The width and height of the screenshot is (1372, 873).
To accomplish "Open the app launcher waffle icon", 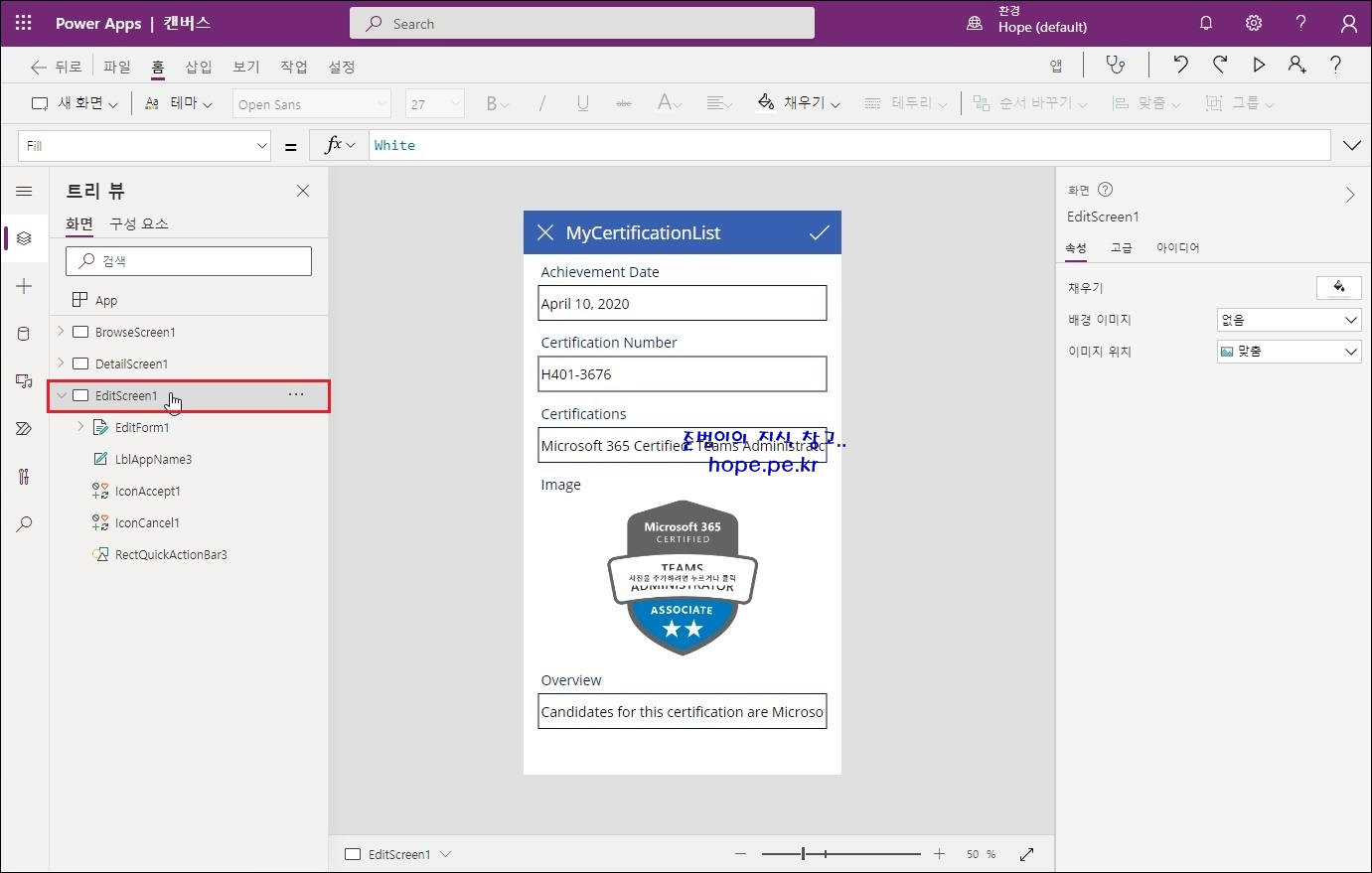I will 24,23.
